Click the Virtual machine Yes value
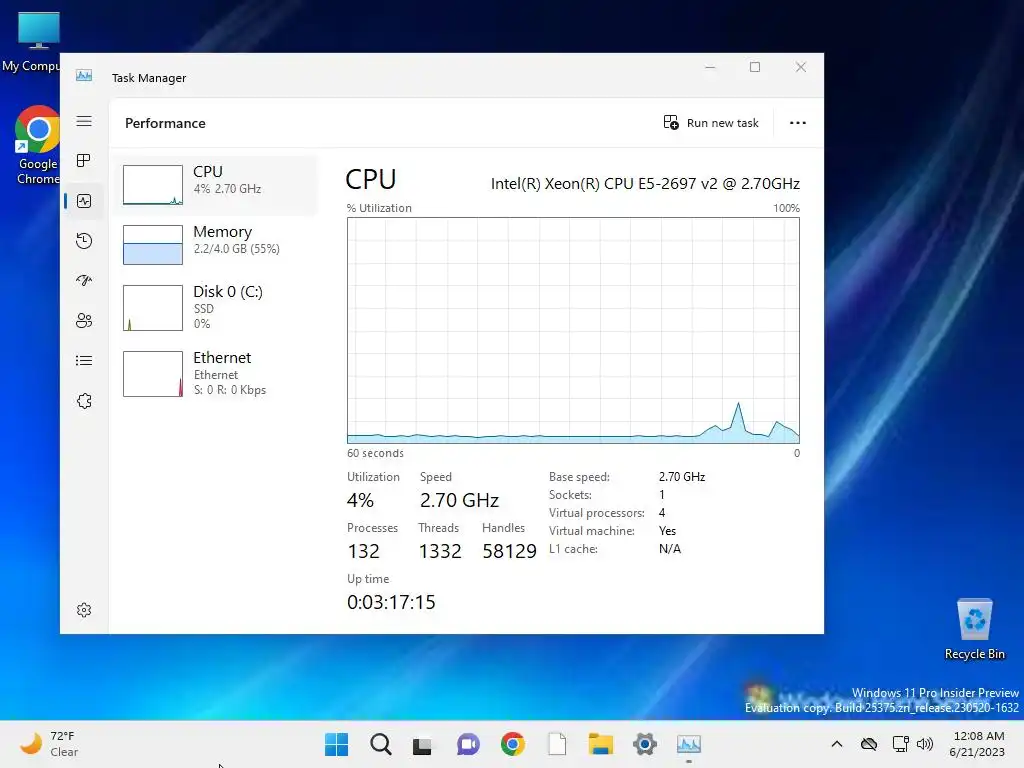1024x768 pixels. (x=667, y=531)
